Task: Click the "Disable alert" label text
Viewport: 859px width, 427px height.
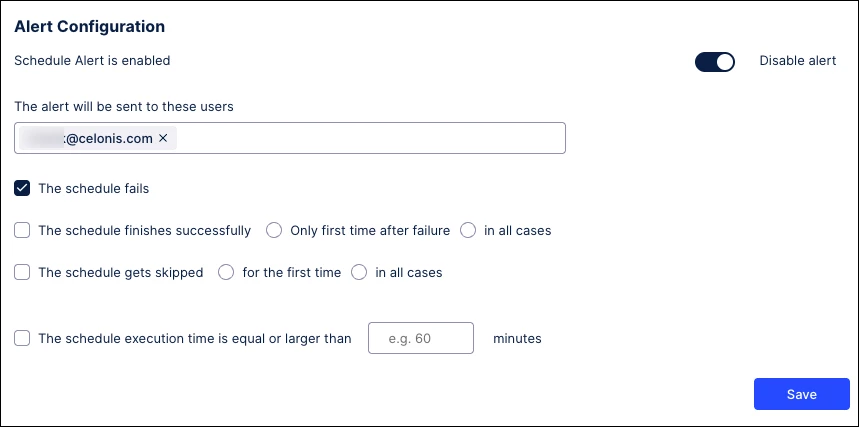Action: pyautogui.click(x=798, y=61)
